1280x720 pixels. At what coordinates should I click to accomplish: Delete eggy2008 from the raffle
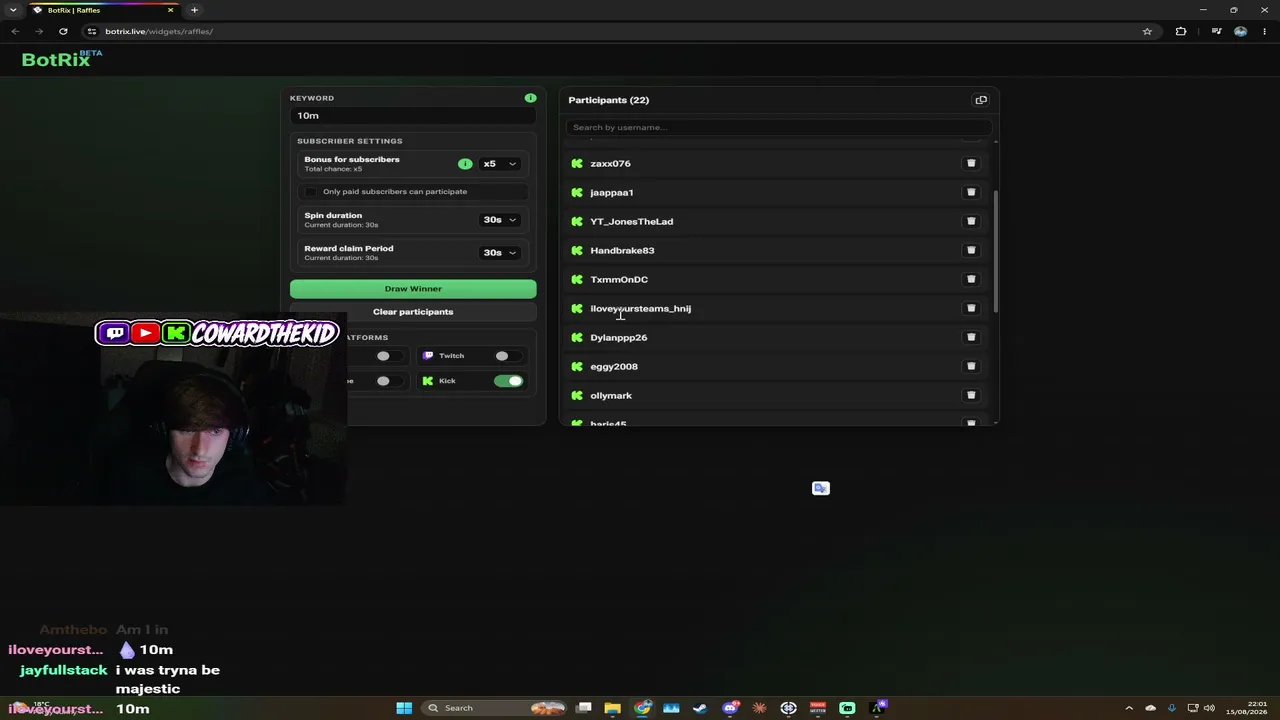pos(971,366)
